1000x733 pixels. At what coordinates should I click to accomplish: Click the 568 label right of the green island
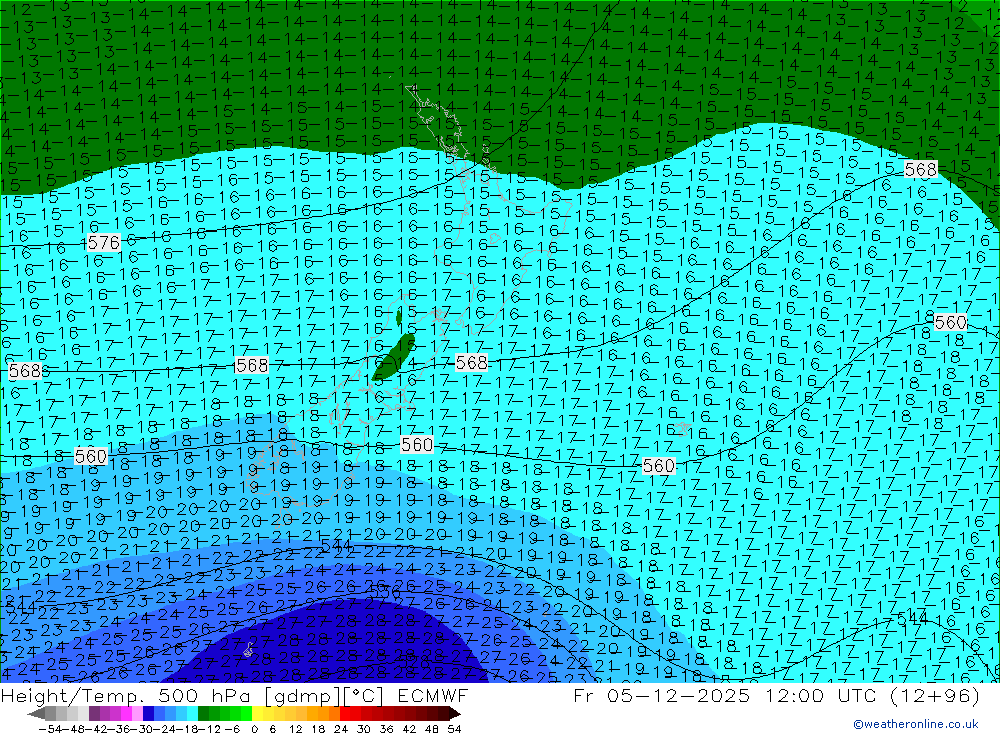click(471, 362)
